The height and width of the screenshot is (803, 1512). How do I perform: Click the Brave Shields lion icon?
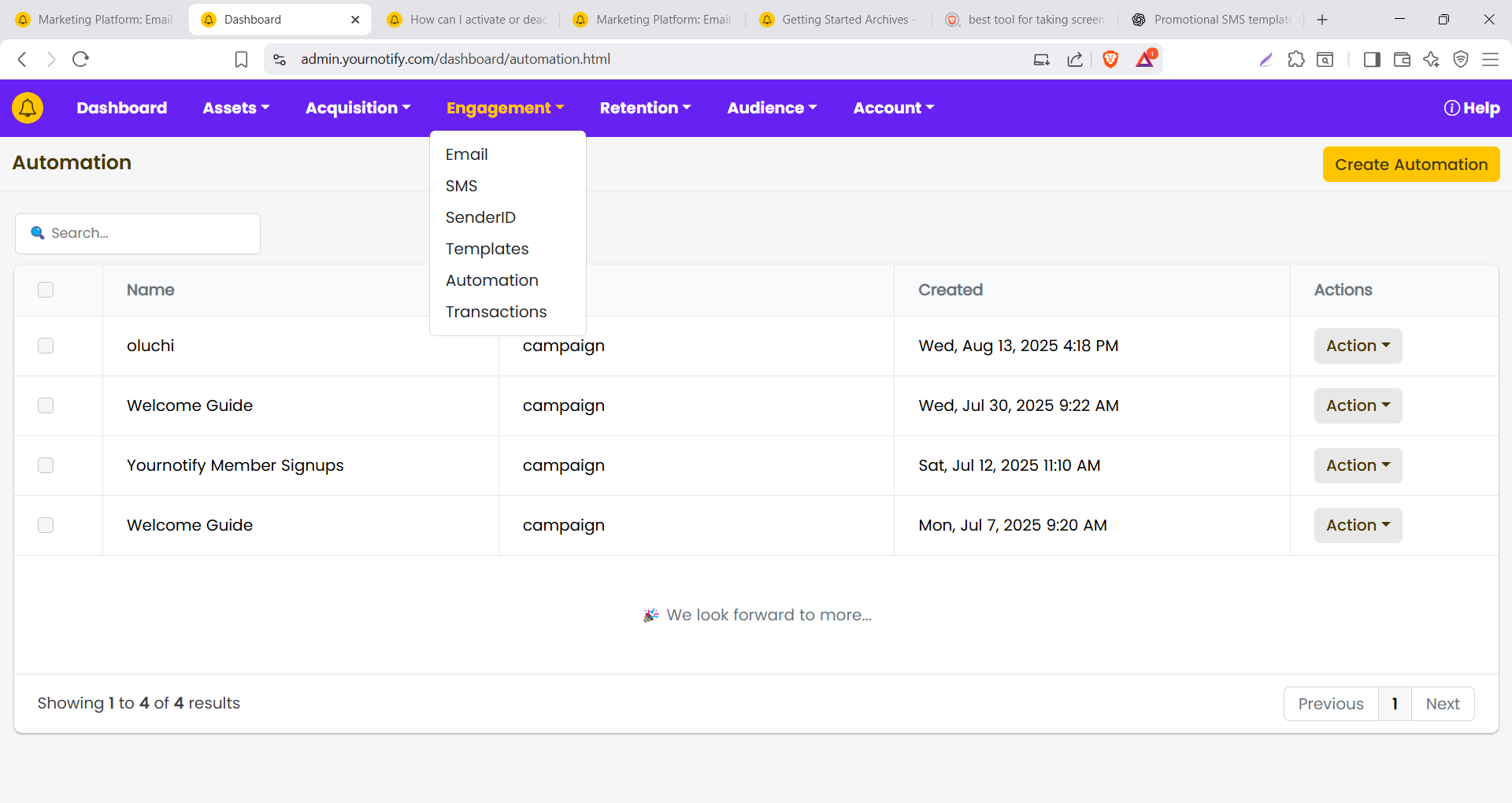pyautogui.click(x=1110, y=59)
